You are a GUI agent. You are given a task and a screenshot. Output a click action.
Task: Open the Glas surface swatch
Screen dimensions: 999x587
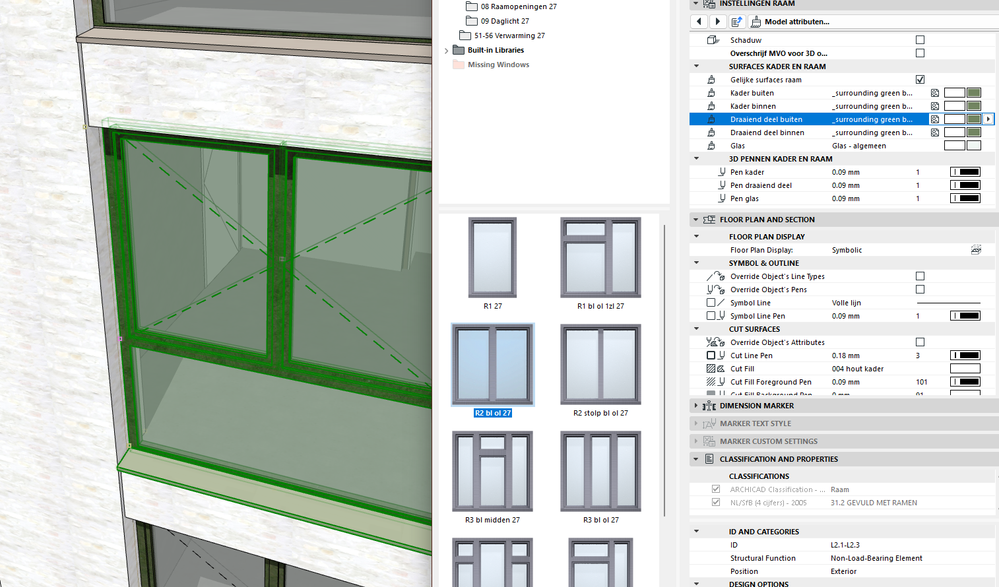point(962,146)
